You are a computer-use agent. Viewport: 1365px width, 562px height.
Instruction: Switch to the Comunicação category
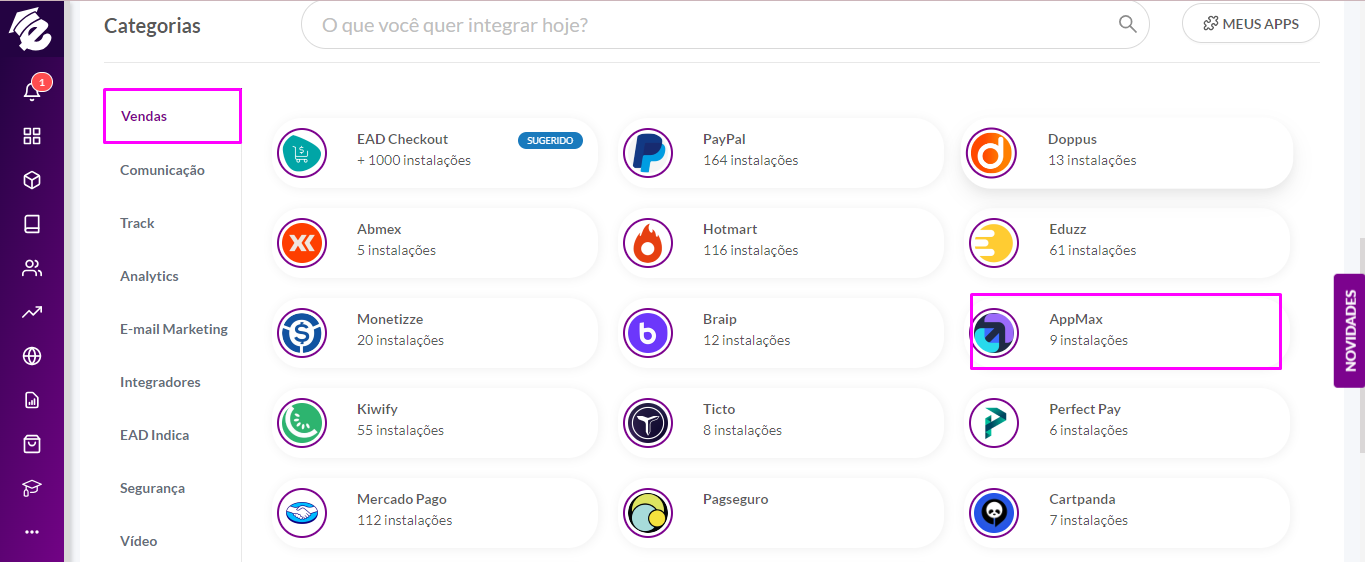[x=162, y=170]
